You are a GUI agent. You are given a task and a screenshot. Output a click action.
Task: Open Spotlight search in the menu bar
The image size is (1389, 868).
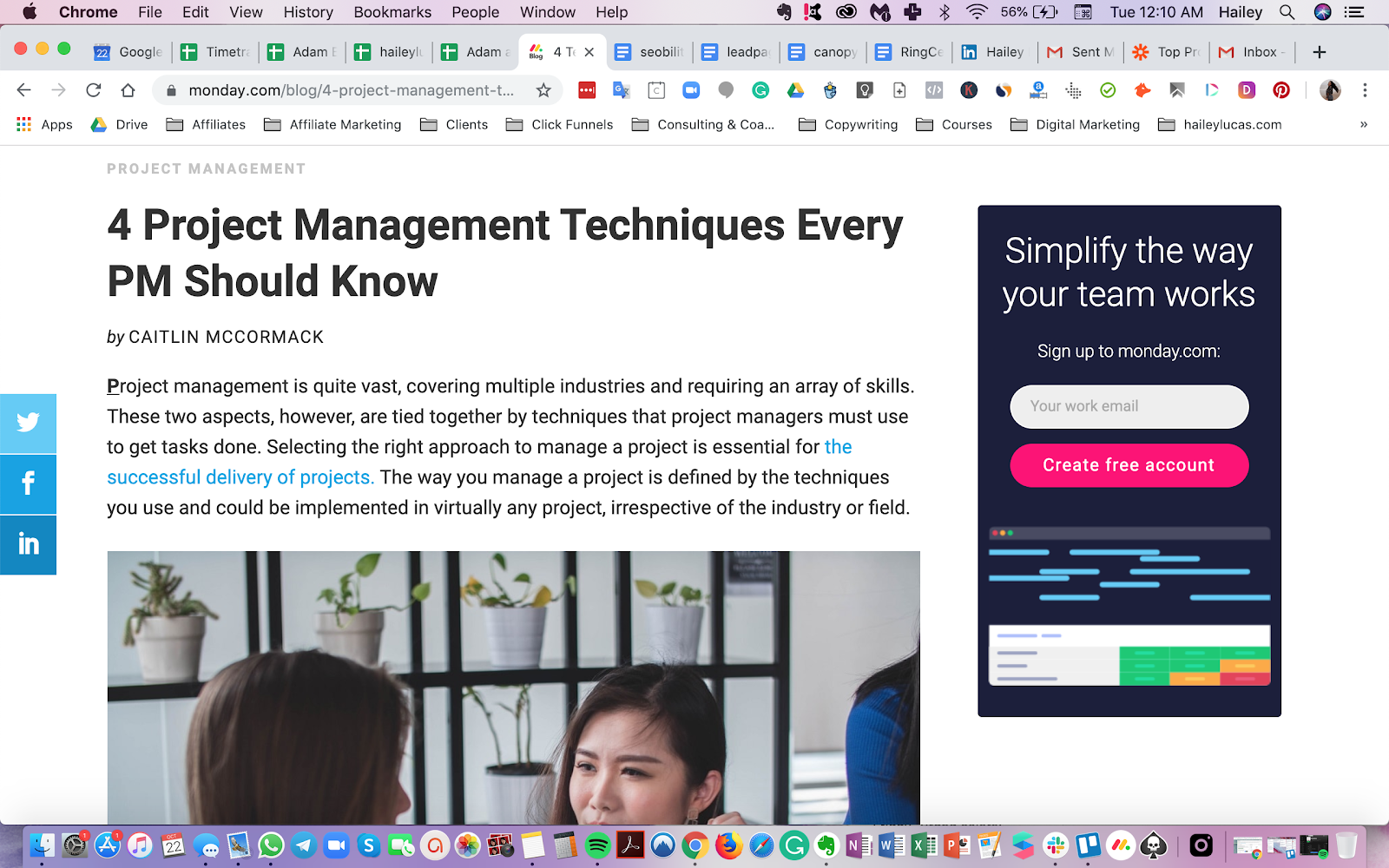pyautogui.click(x=1287, y=12)
